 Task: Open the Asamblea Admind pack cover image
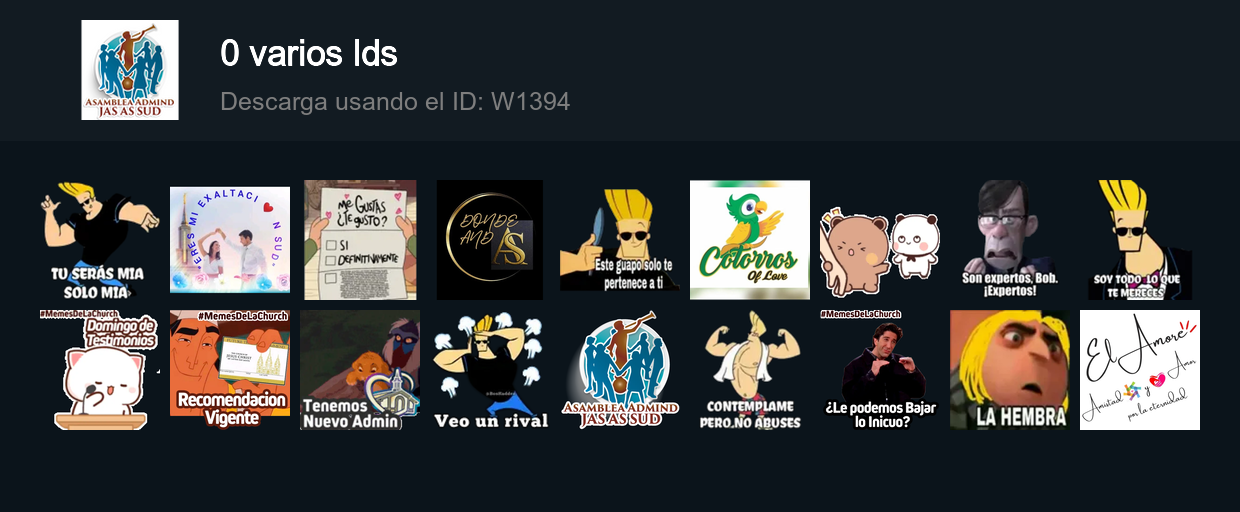click(x=130, y=70)
